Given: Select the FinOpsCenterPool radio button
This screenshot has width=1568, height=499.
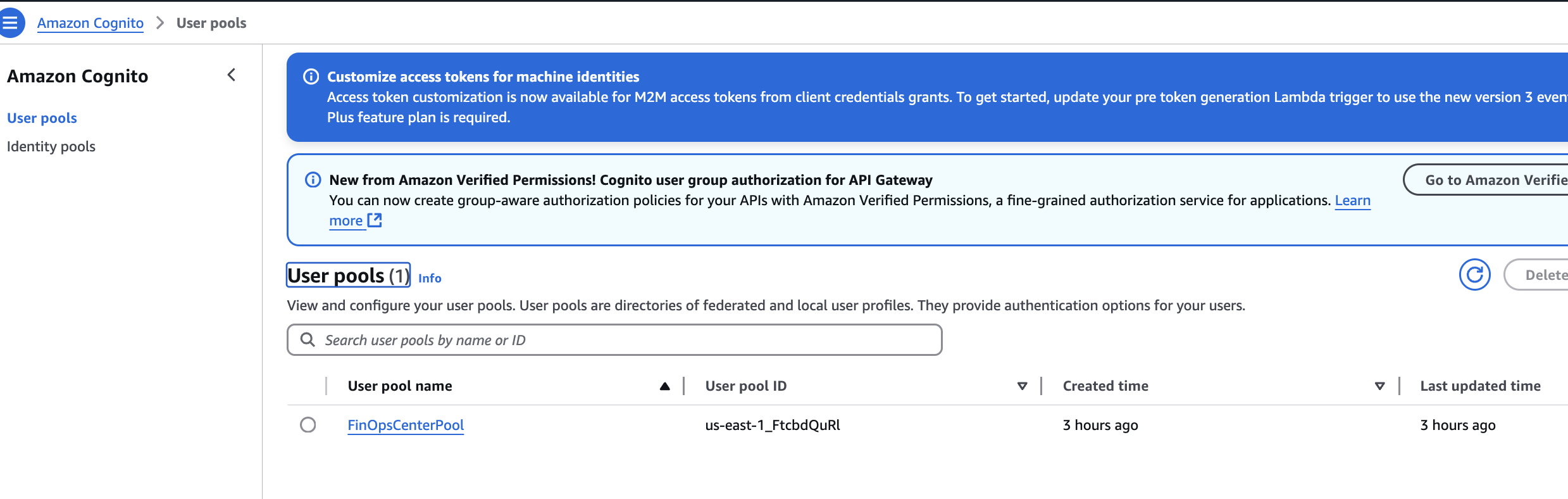Looking at the screenshot, I should click(308, 425).
